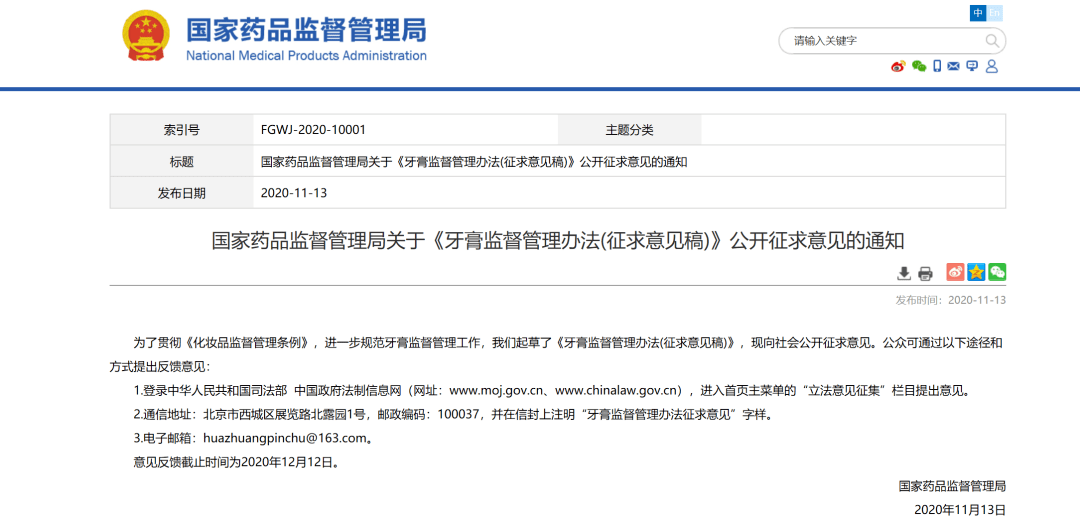Click the huazhuangpinchu@163.com email address
Viewport: 1080px width, 521px height.
[x=287, y=438]
